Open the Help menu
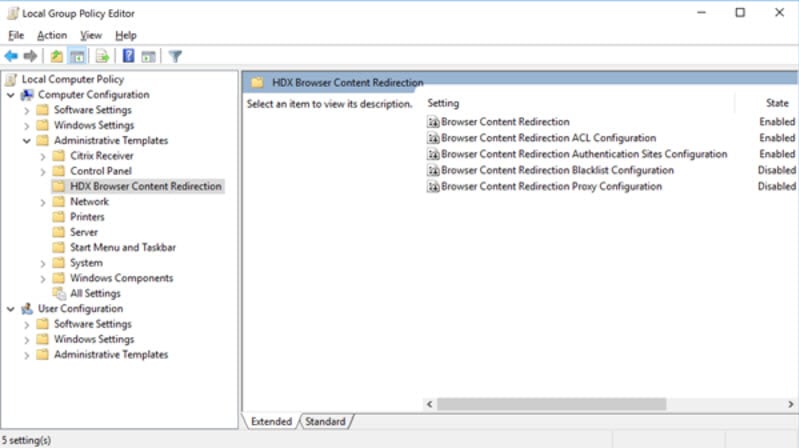This screenshot has width=799, height=448. coord(125,35)
